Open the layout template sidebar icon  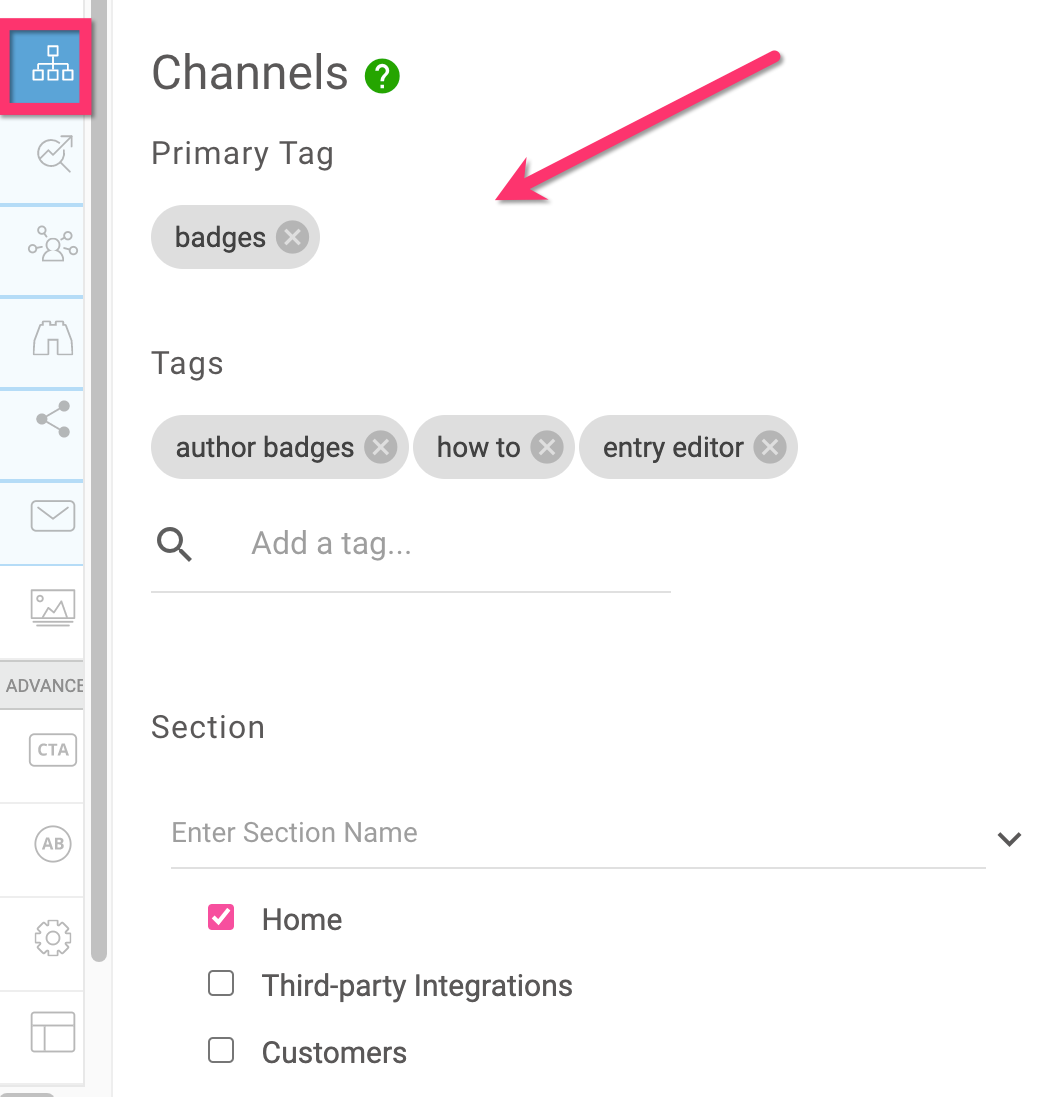pyautogui.click(x=53, y=1032)
